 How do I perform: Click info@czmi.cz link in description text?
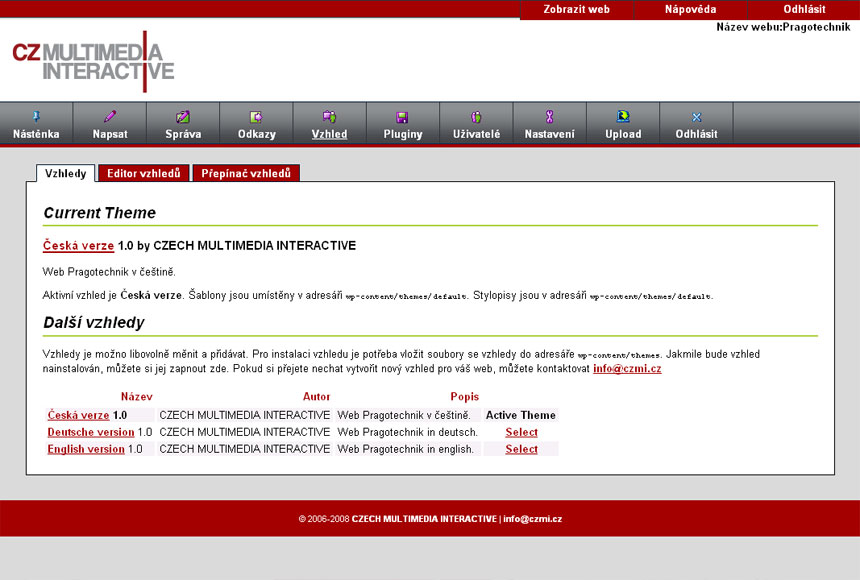[627, 368]
